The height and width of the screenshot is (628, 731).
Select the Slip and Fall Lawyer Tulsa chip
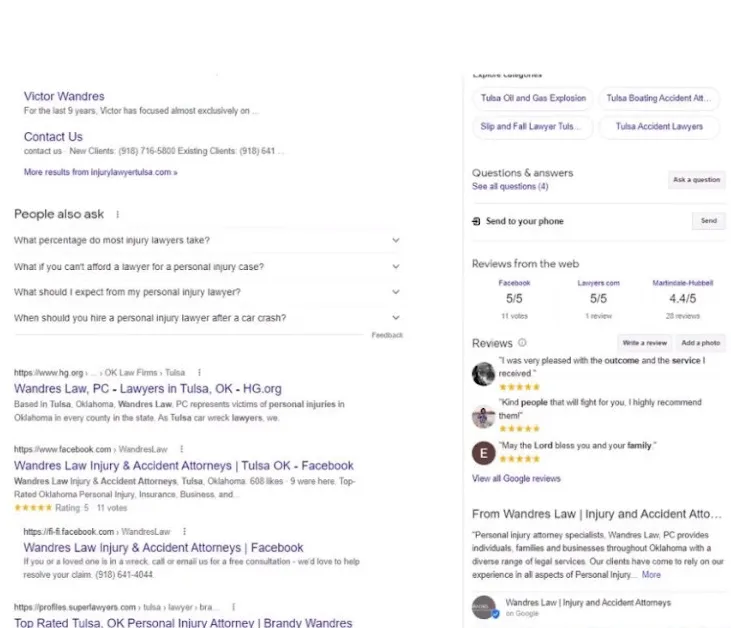tap(533, 127)
